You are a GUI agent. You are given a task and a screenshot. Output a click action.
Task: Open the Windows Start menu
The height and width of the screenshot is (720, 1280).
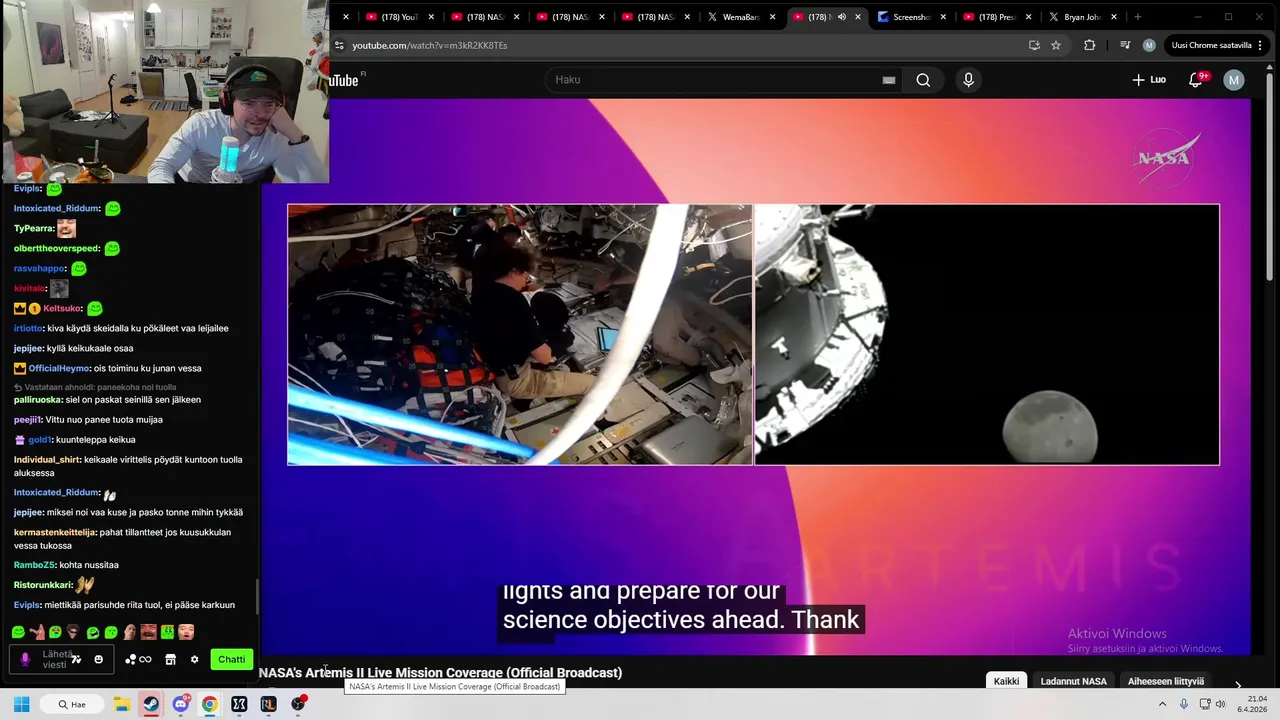tap(21, 704)
